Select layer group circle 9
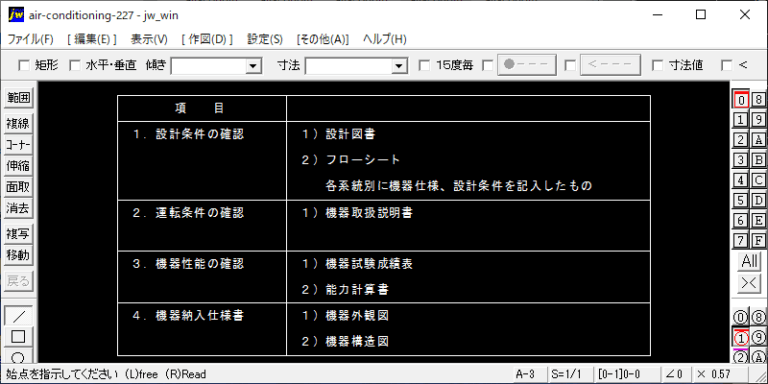 point(758,337)
